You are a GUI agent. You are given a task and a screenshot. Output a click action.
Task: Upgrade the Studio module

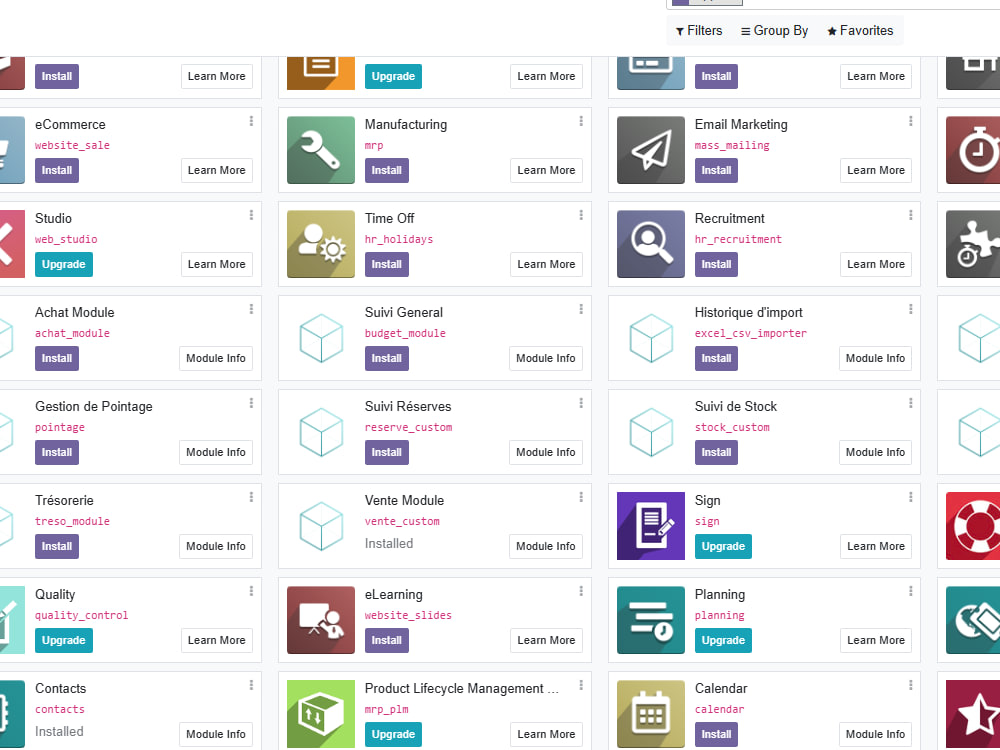click(64, 264)
